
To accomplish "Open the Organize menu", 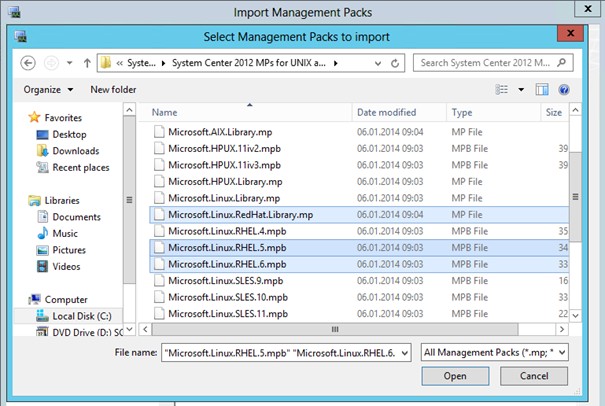I will tap(48, 90).
